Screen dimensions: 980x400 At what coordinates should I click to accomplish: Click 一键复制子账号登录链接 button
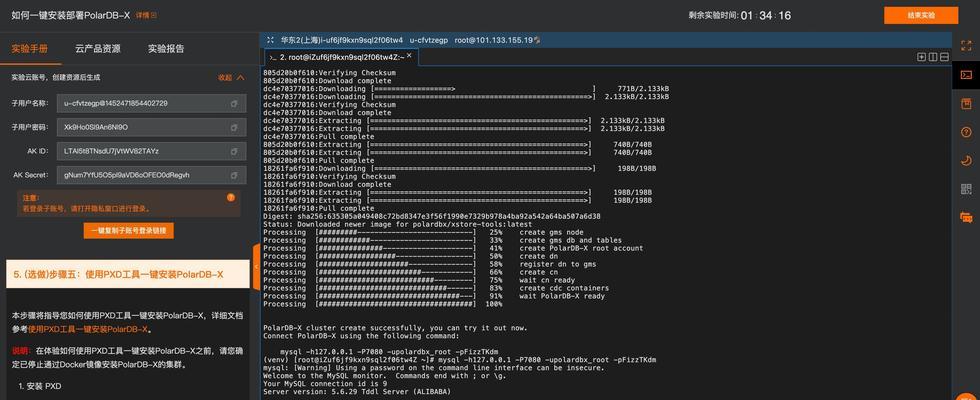[129, 231]
